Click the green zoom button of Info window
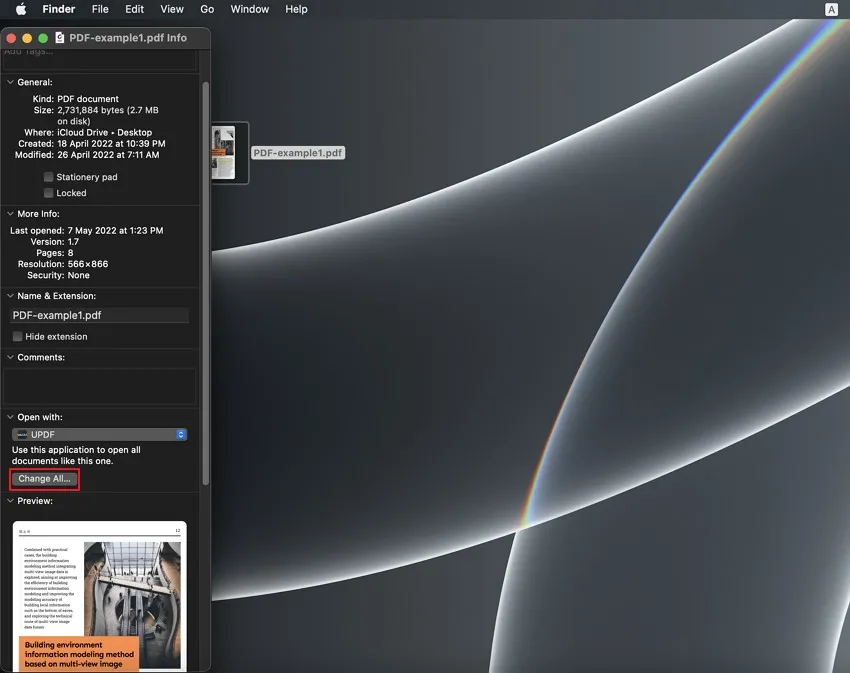Image resolution: width=850 pixels, height=673 pixels. pyautogui.click(x=43, y=38)
